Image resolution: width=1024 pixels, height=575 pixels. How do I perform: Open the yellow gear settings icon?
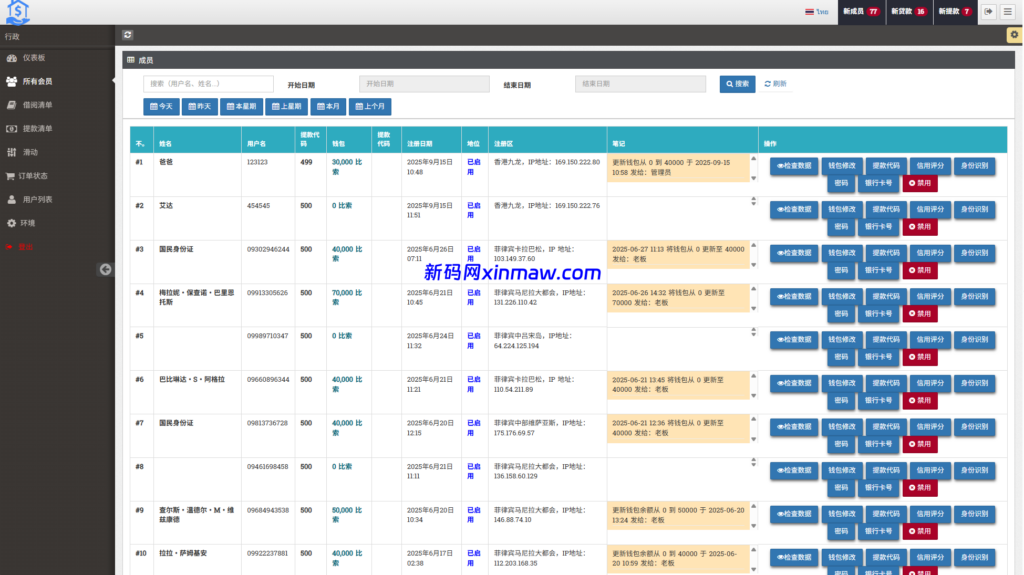[x=1013, y=35]
